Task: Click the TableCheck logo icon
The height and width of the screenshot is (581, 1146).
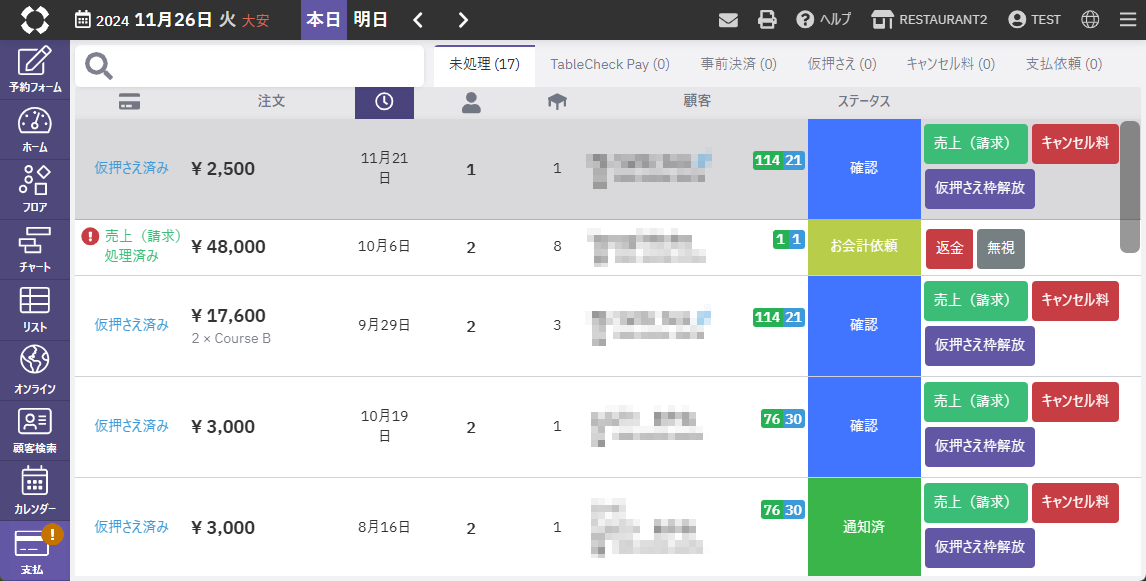Action: point(34,20)
